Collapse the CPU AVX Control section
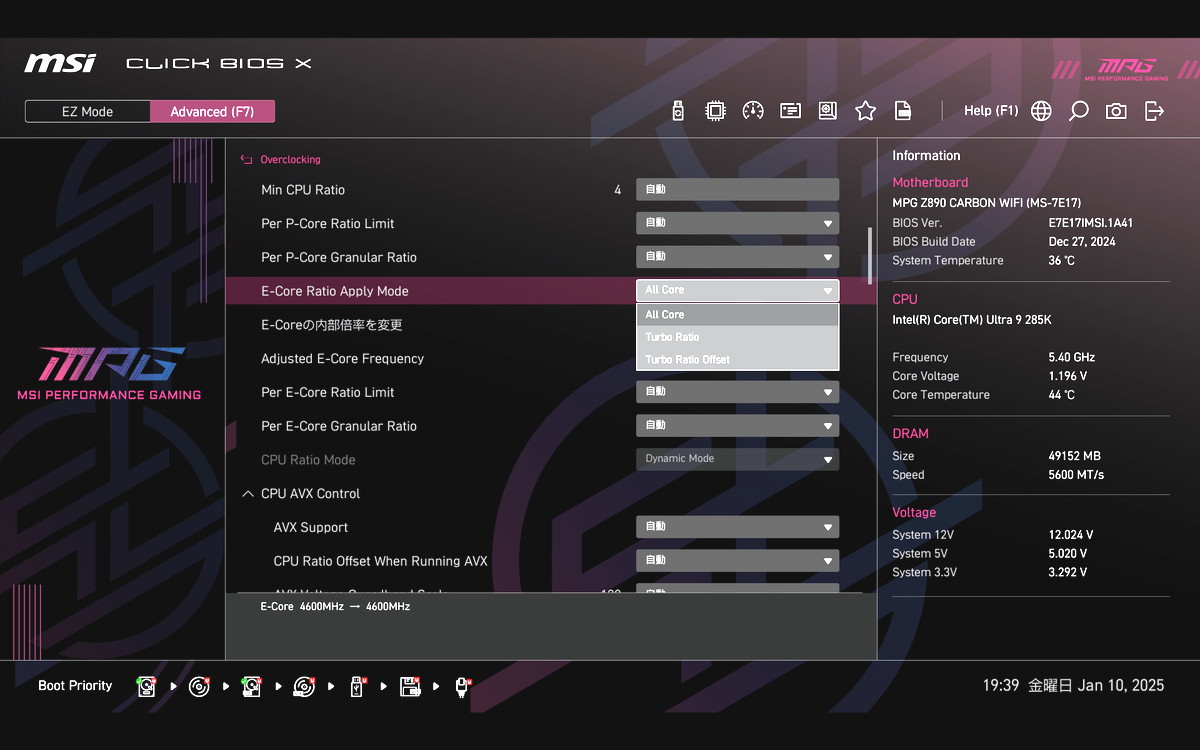 (x=248, y=494)
